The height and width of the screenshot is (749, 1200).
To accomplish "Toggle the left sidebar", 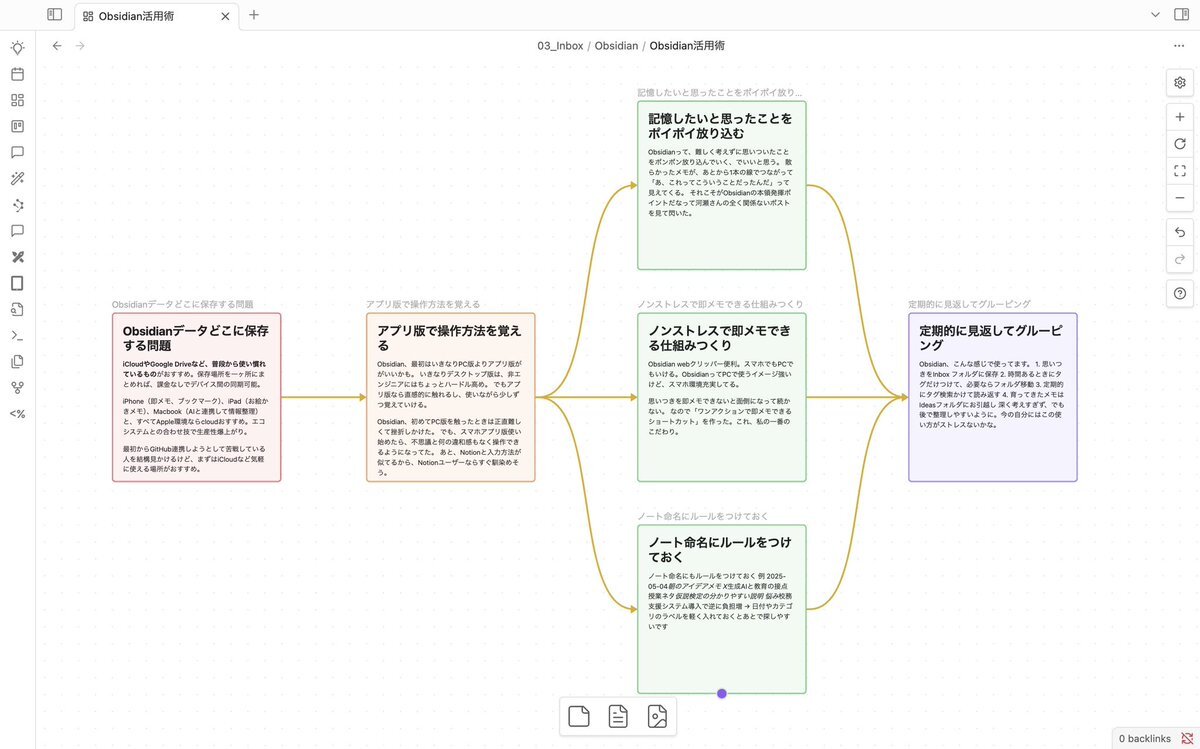I will coord(54,15).
